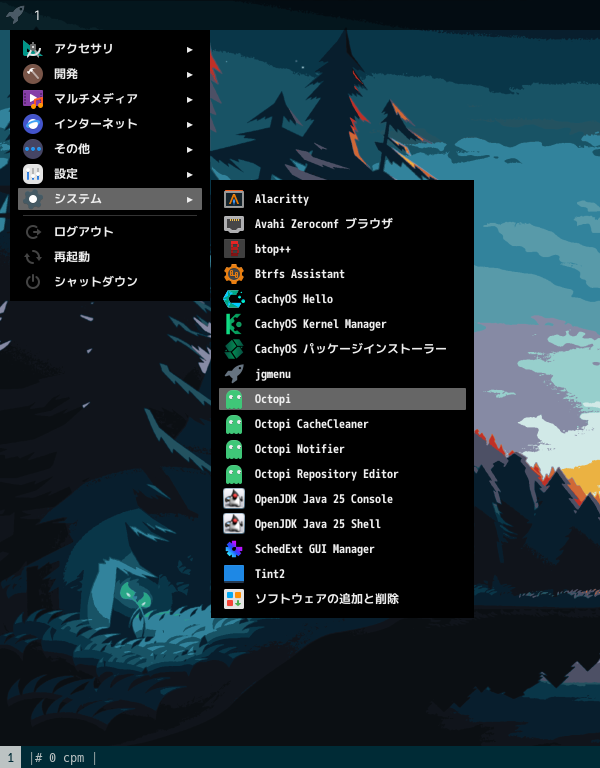
Task: Click the 'Tint2' label
Action: click(269, 574)
